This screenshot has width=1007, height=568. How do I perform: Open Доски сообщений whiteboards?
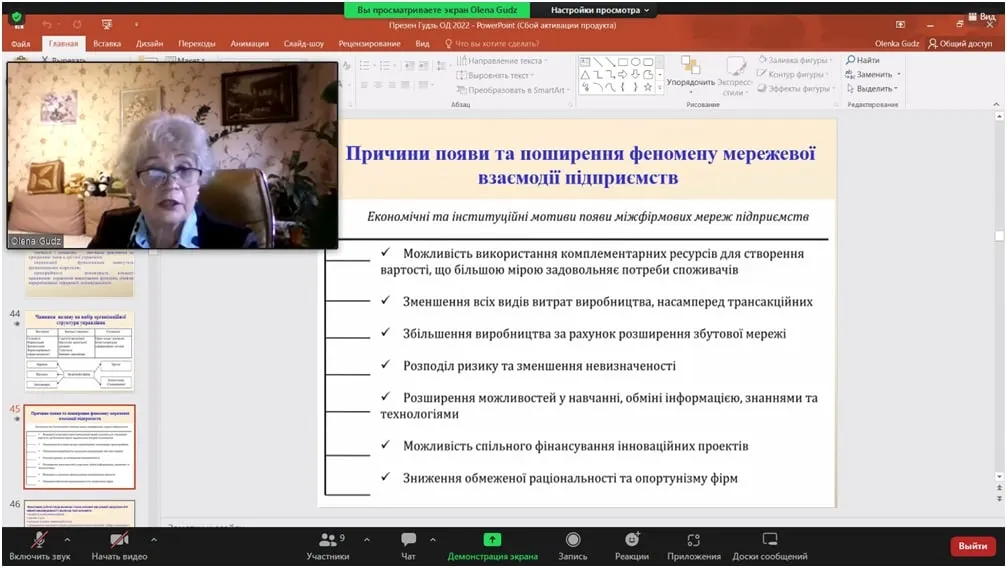click(769, 546)
